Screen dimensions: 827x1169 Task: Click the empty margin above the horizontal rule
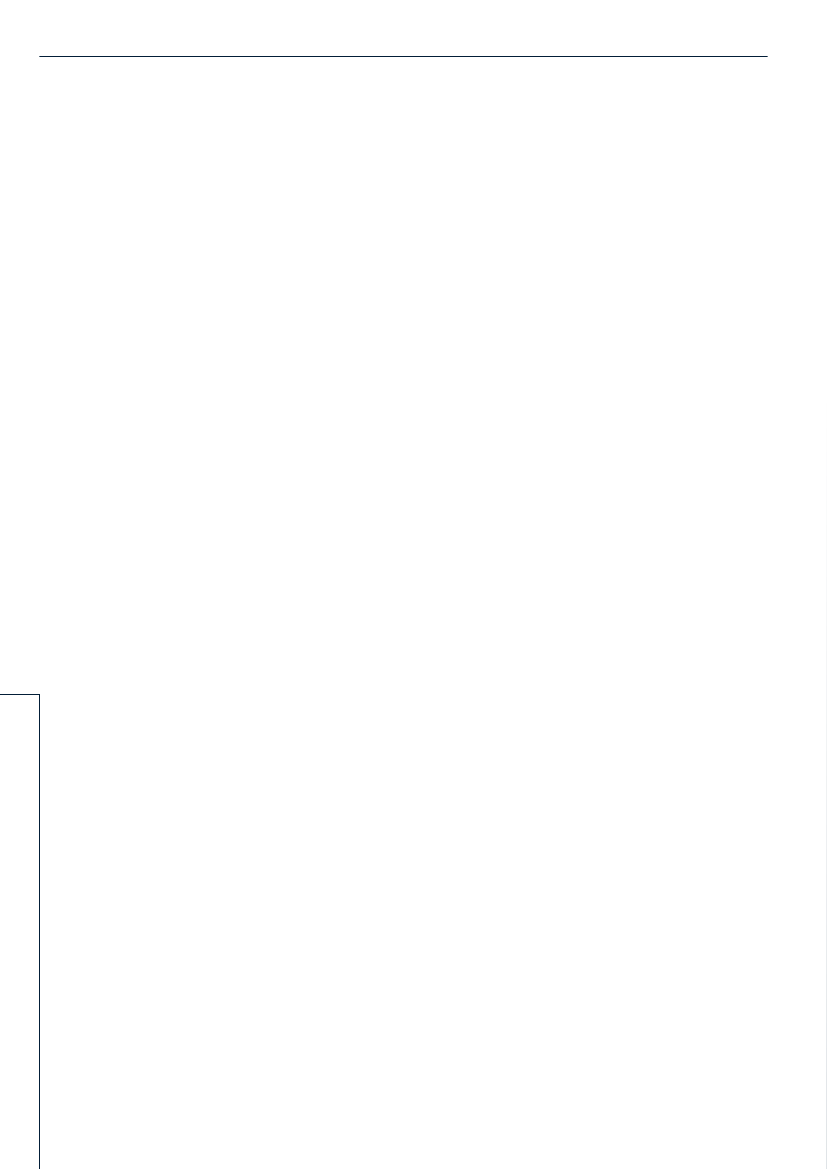[x=403, y=27]
